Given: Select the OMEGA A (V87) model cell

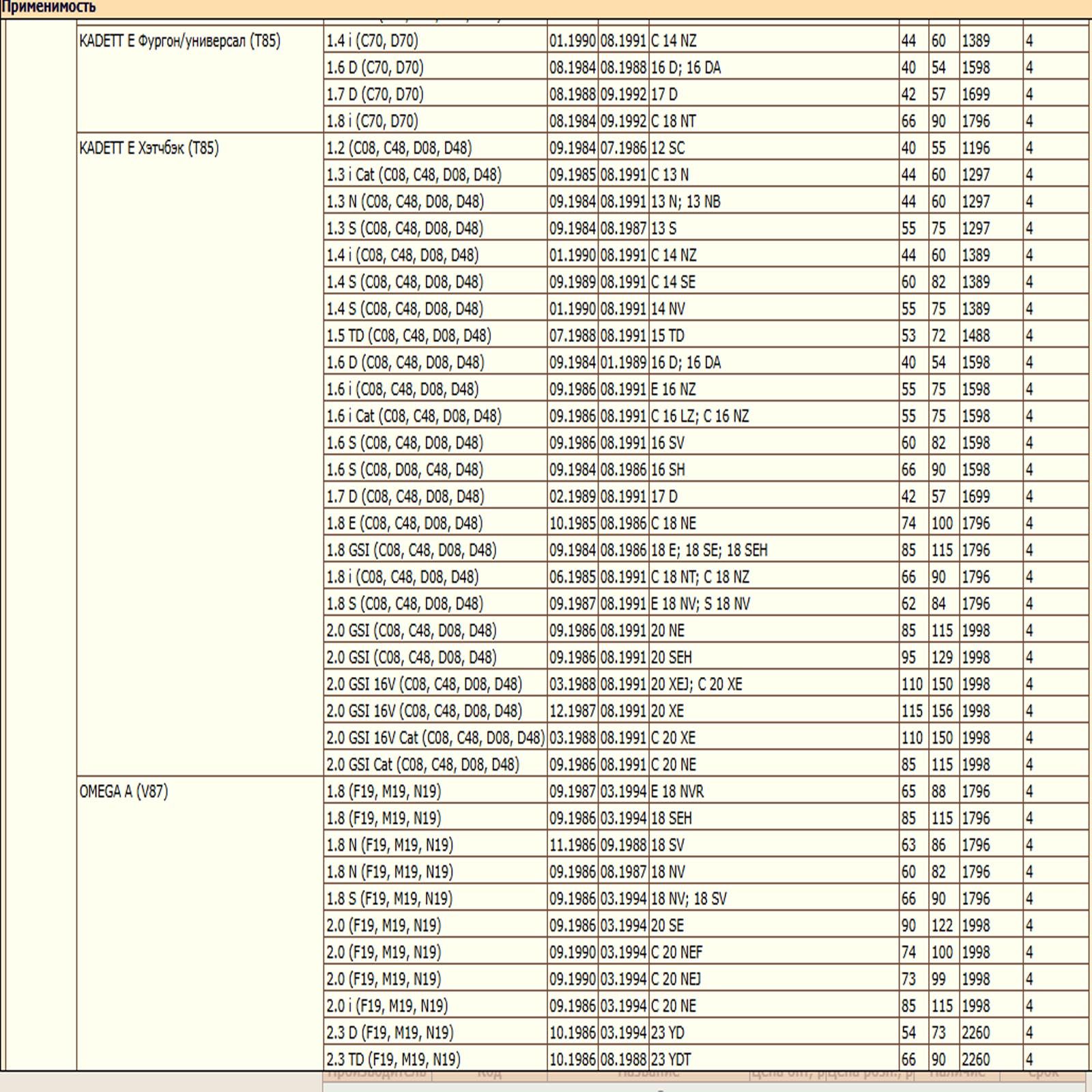Looking at the screenshot, I should click(x=124, y=792).
